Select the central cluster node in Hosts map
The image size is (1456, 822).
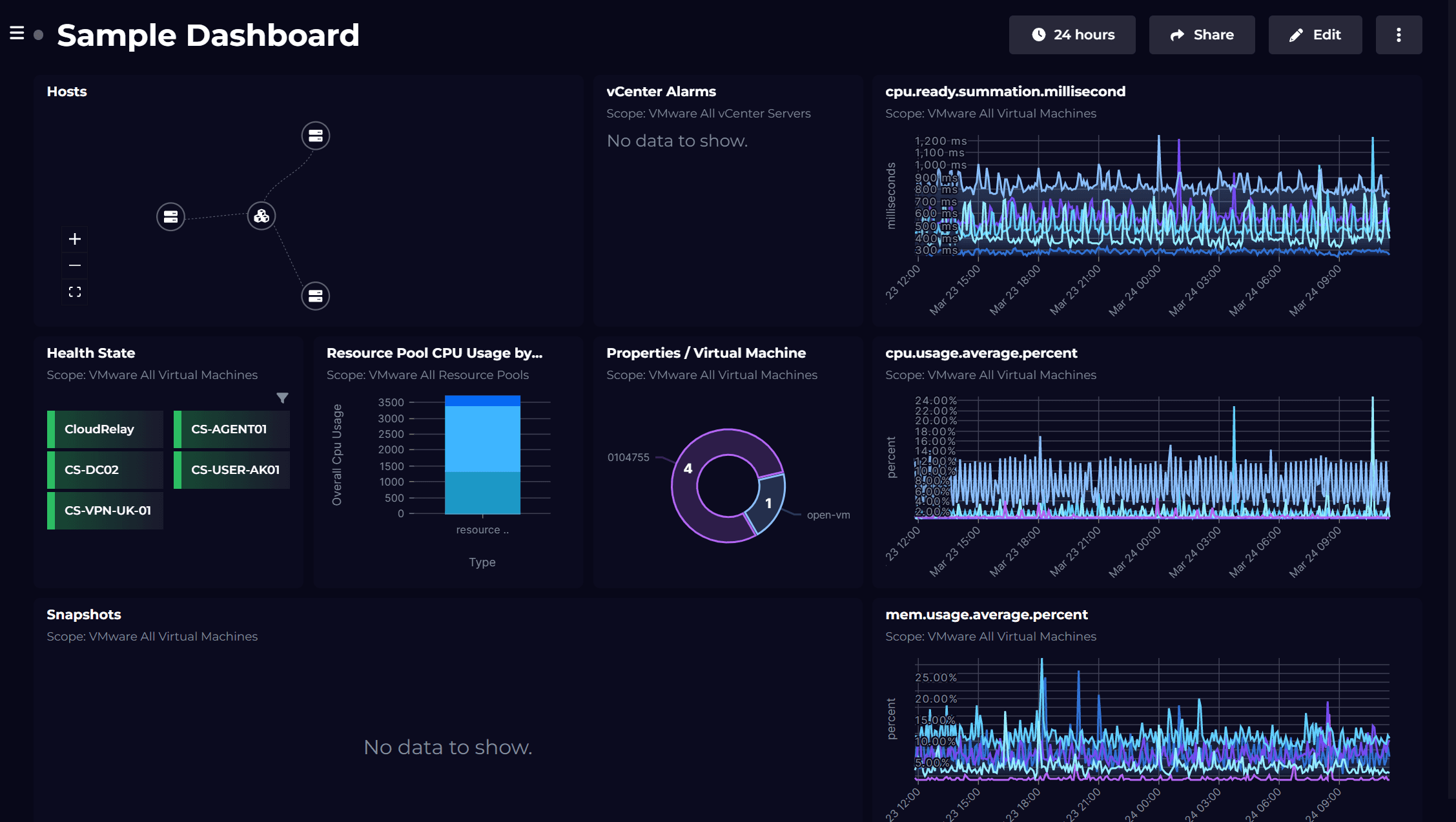(261, 216)
